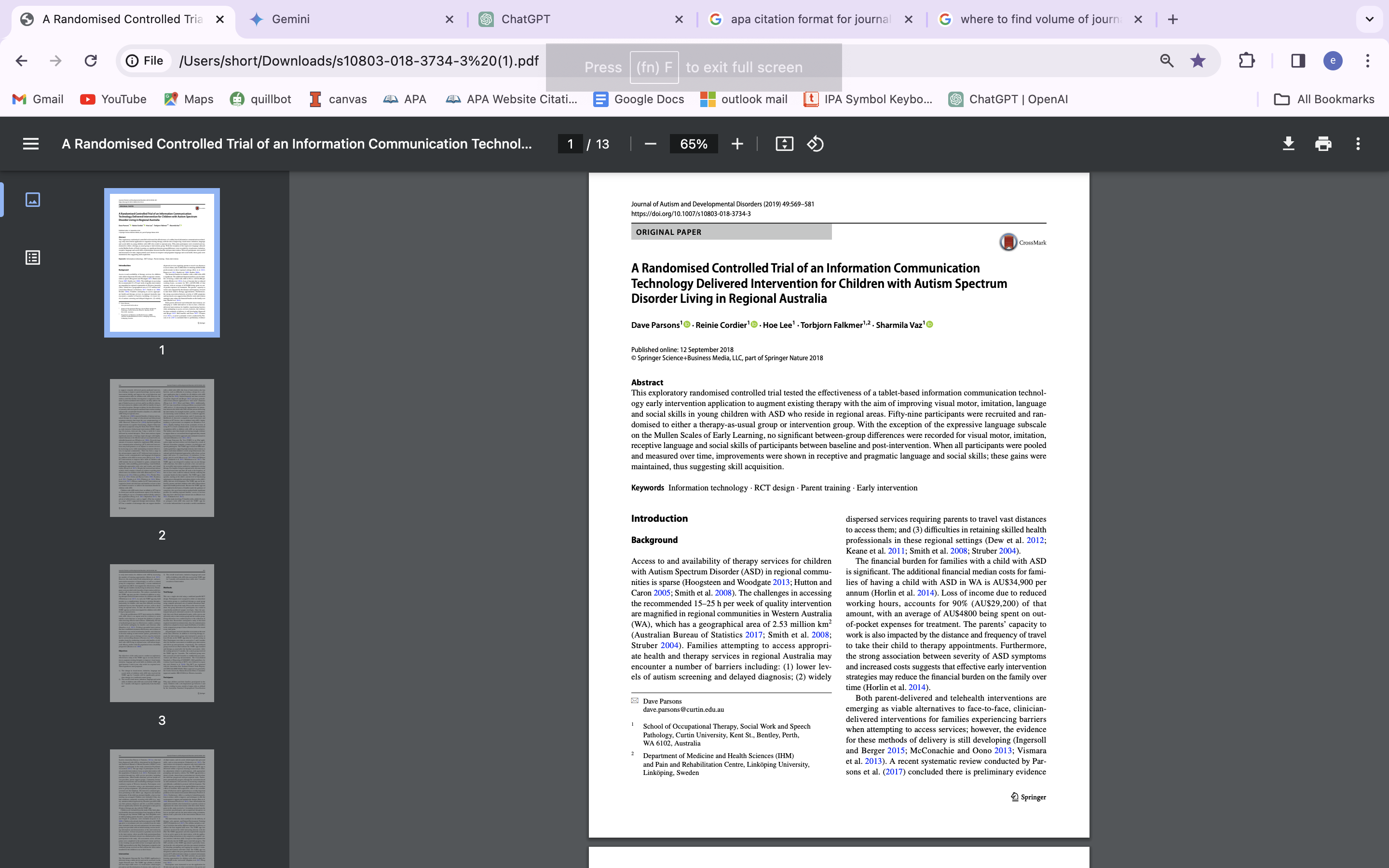Toggle the PDF sidebar menu icon

point(31,144)
